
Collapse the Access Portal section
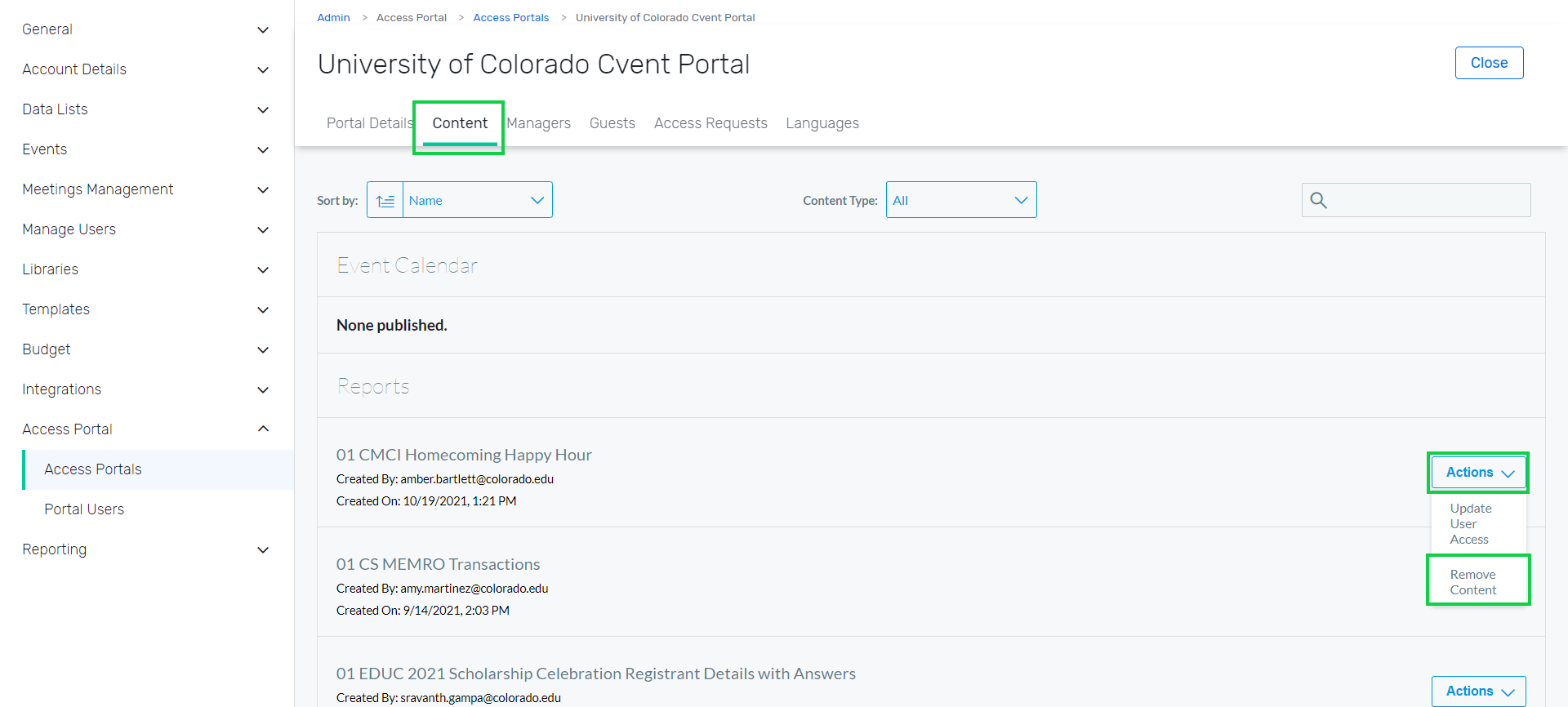click(147, 429)
